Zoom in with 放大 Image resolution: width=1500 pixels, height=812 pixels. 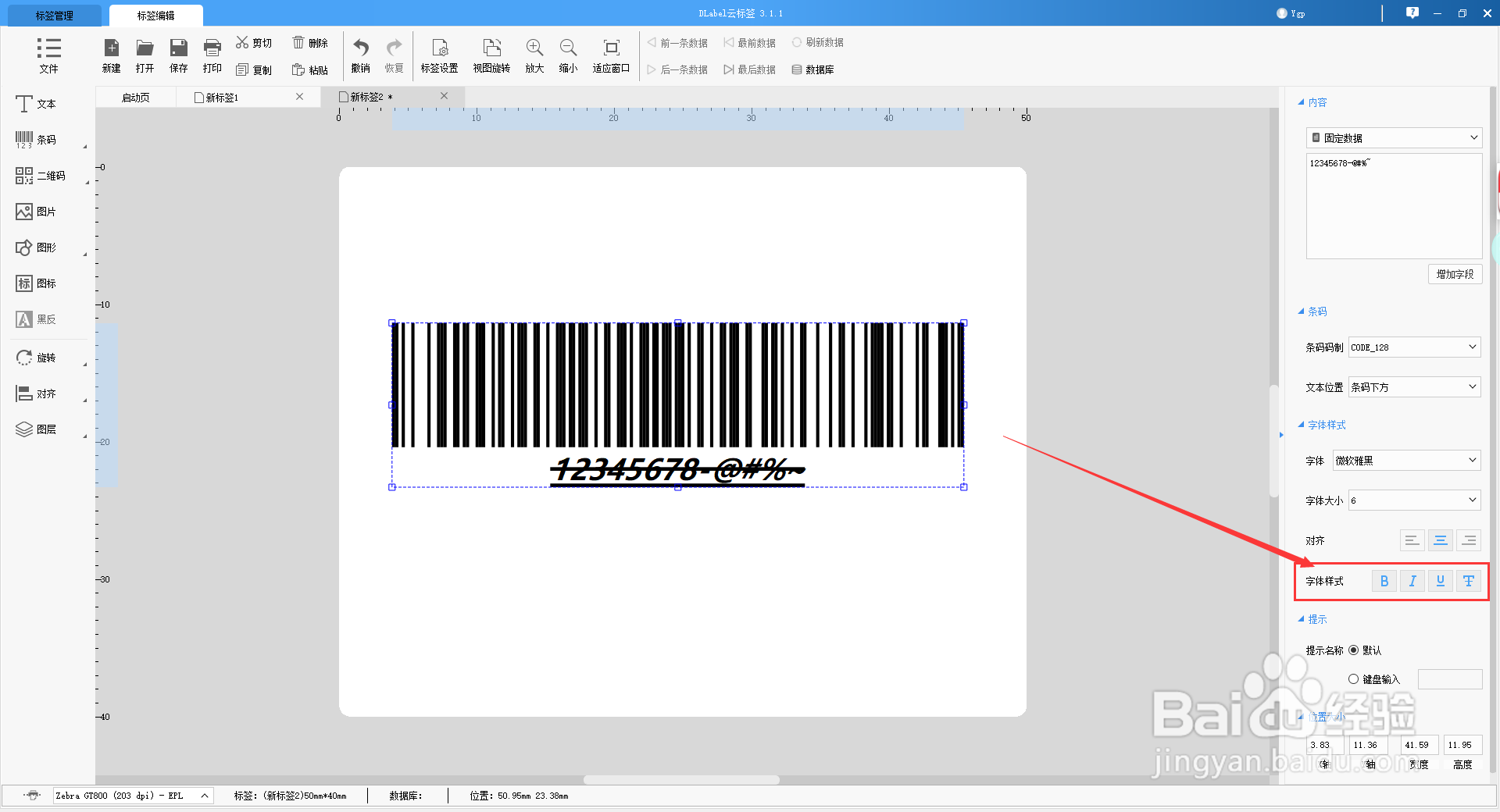coord(534,55)
